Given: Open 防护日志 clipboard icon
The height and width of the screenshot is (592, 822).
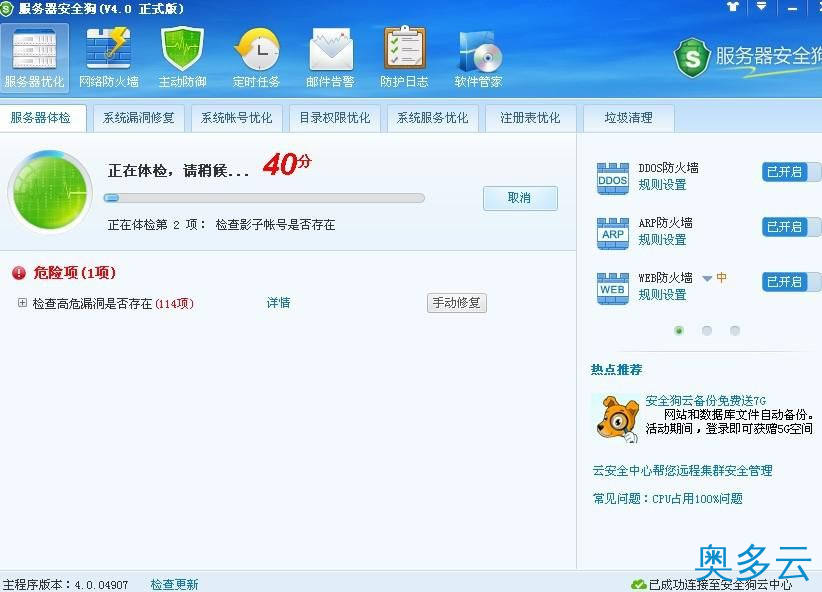Looking at the screenshot, I should [404, 58].
